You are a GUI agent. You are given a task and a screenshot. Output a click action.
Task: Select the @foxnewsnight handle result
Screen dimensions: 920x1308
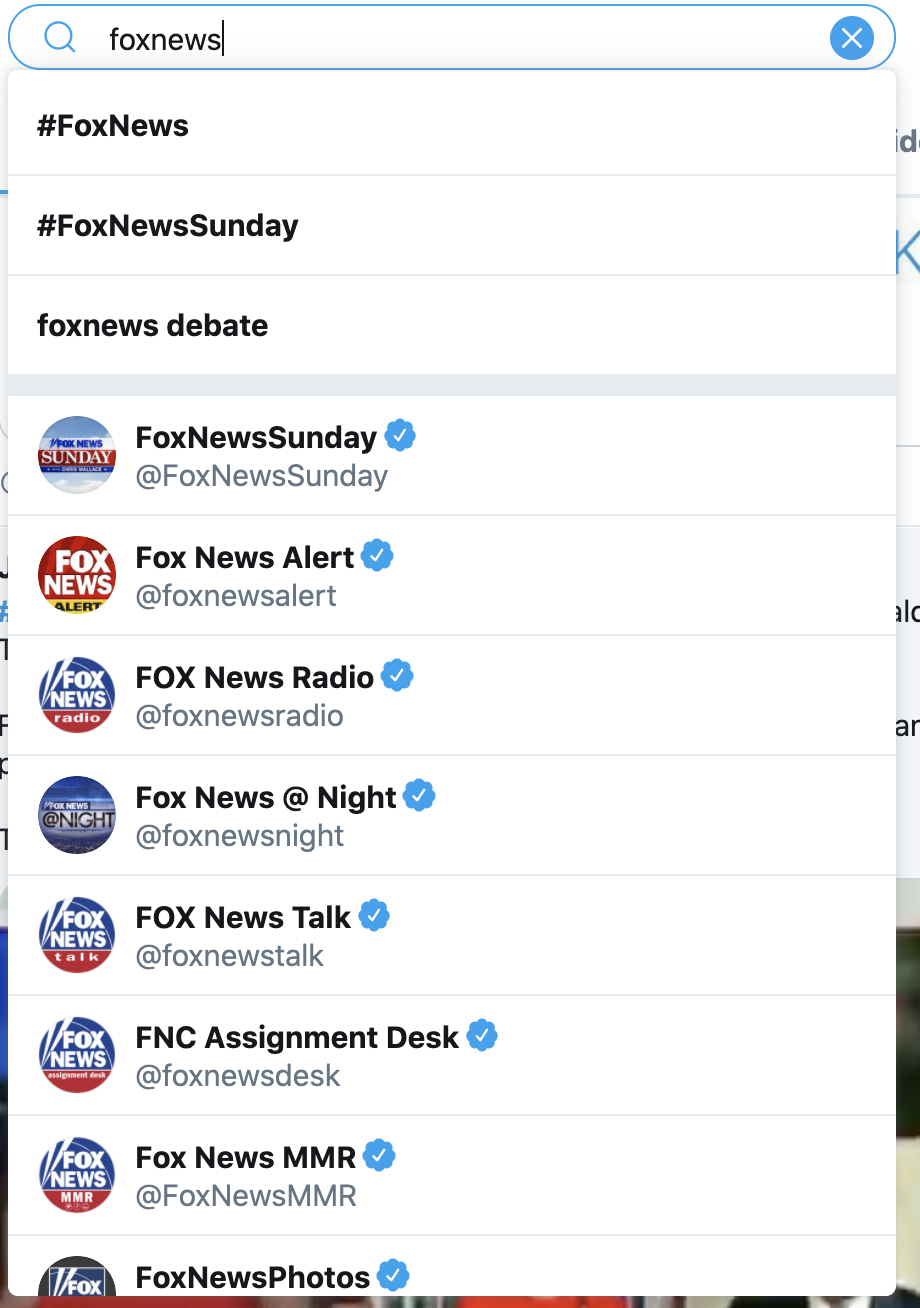tap(240, 836)
